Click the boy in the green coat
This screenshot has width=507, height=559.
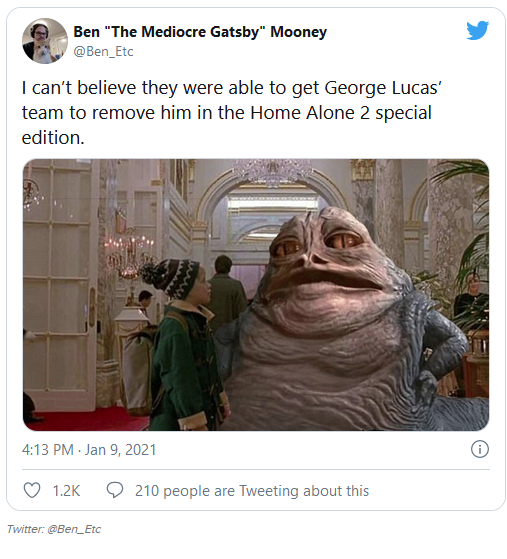pyautogui.click(x=184, y=346)
